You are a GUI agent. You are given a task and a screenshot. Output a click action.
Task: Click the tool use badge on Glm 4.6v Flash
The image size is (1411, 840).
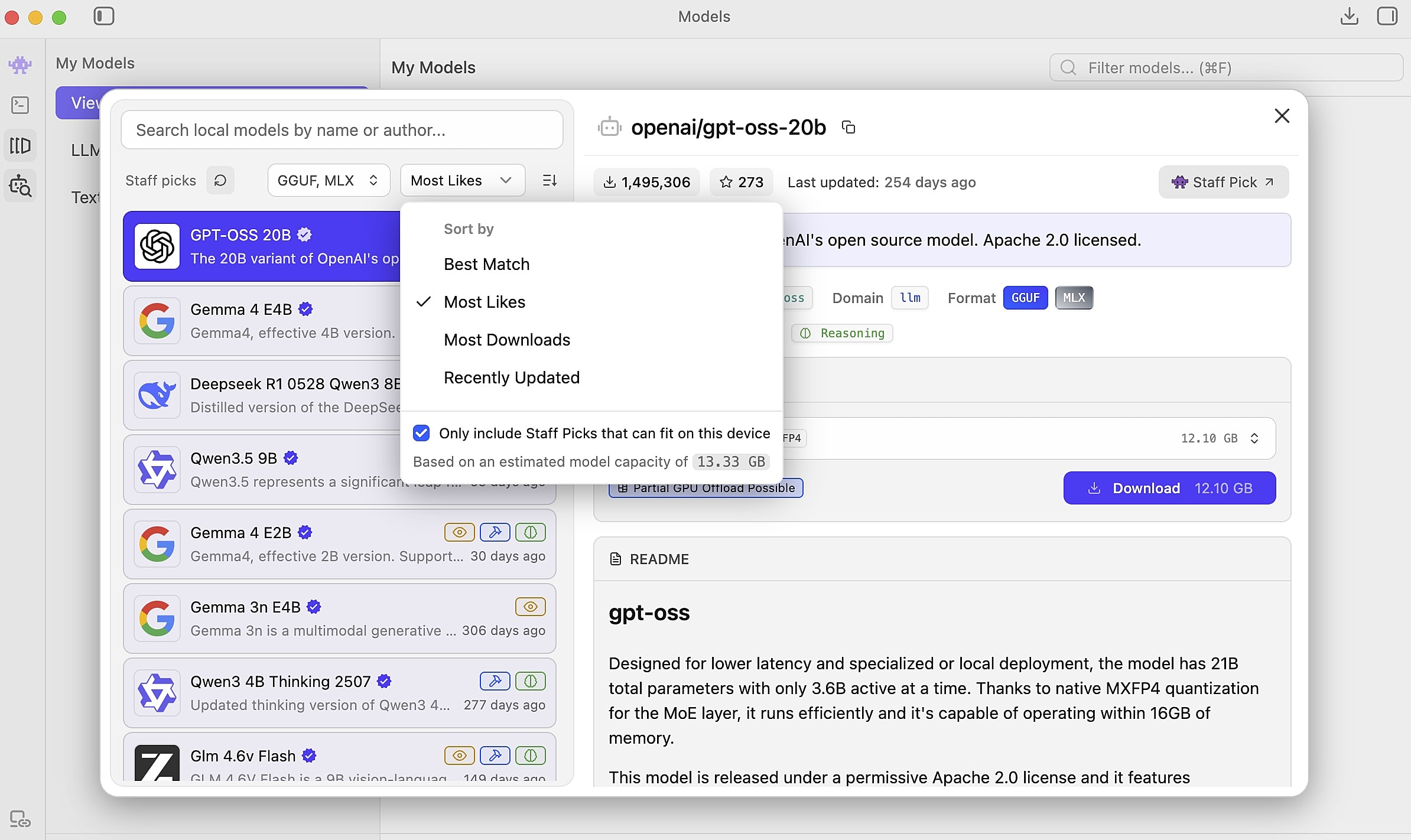pos(495,756)
